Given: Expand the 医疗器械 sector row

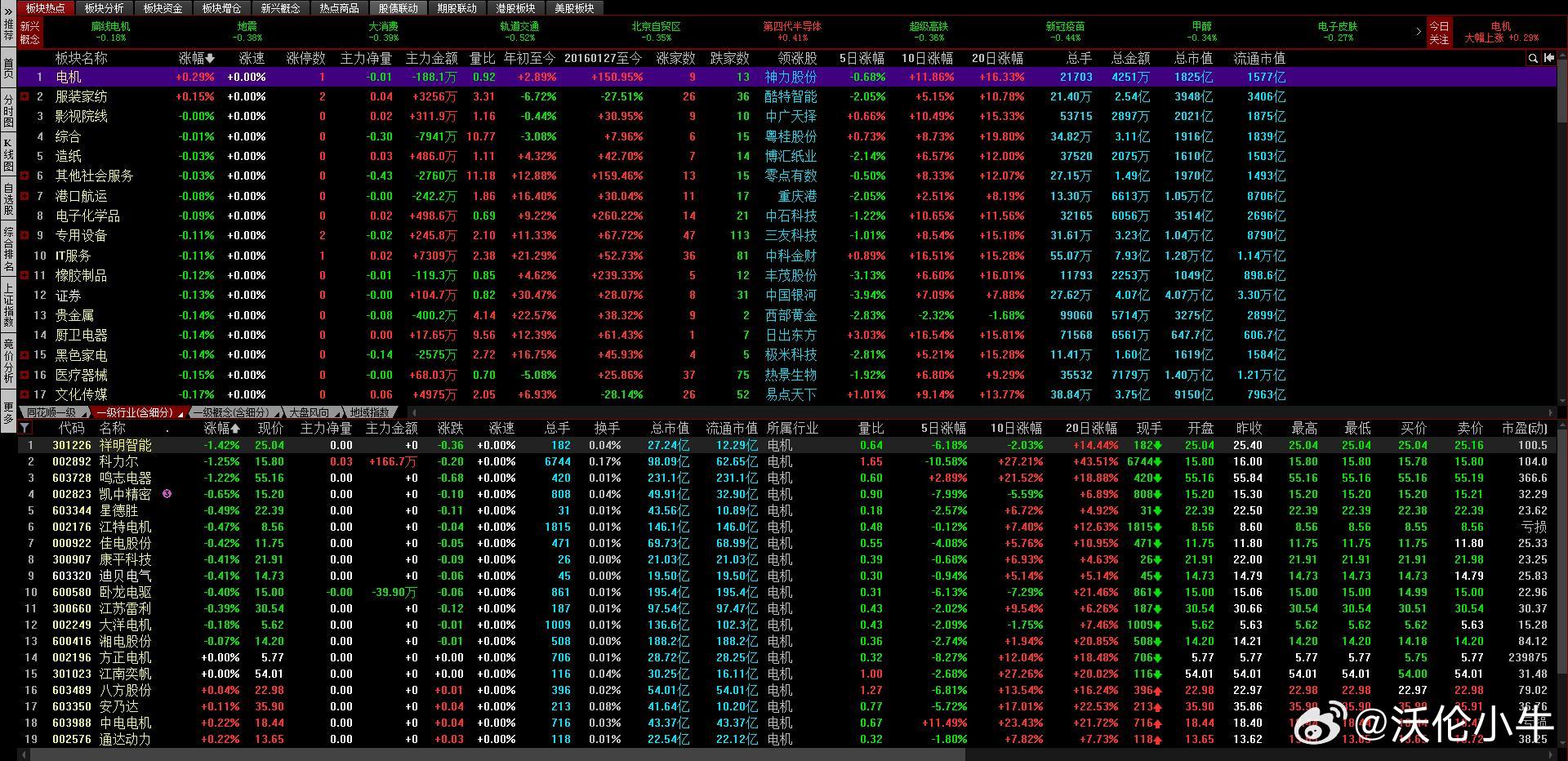Looking at the screenshot, I should point(24,375).
